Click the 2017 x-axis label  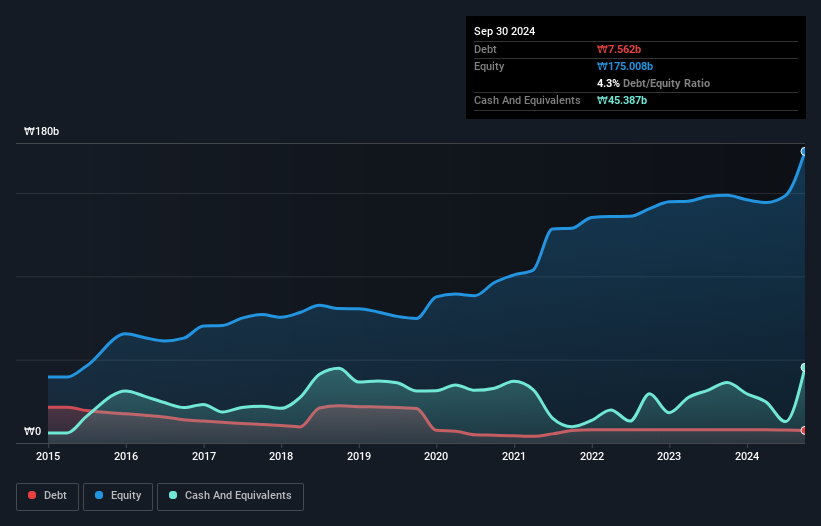(204, 456)
